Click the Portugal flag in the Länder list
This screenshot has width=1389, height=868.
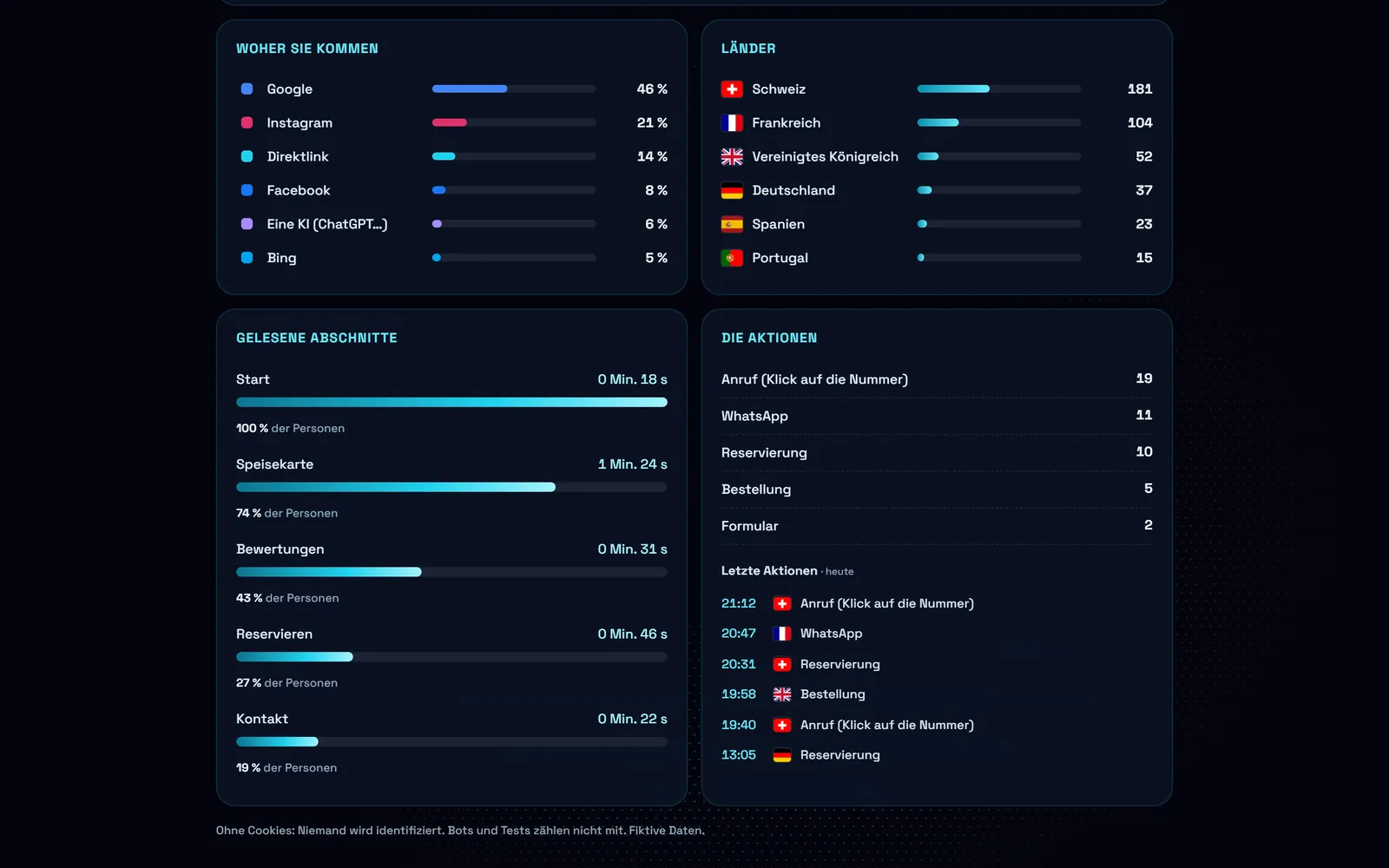click(732, 259)
